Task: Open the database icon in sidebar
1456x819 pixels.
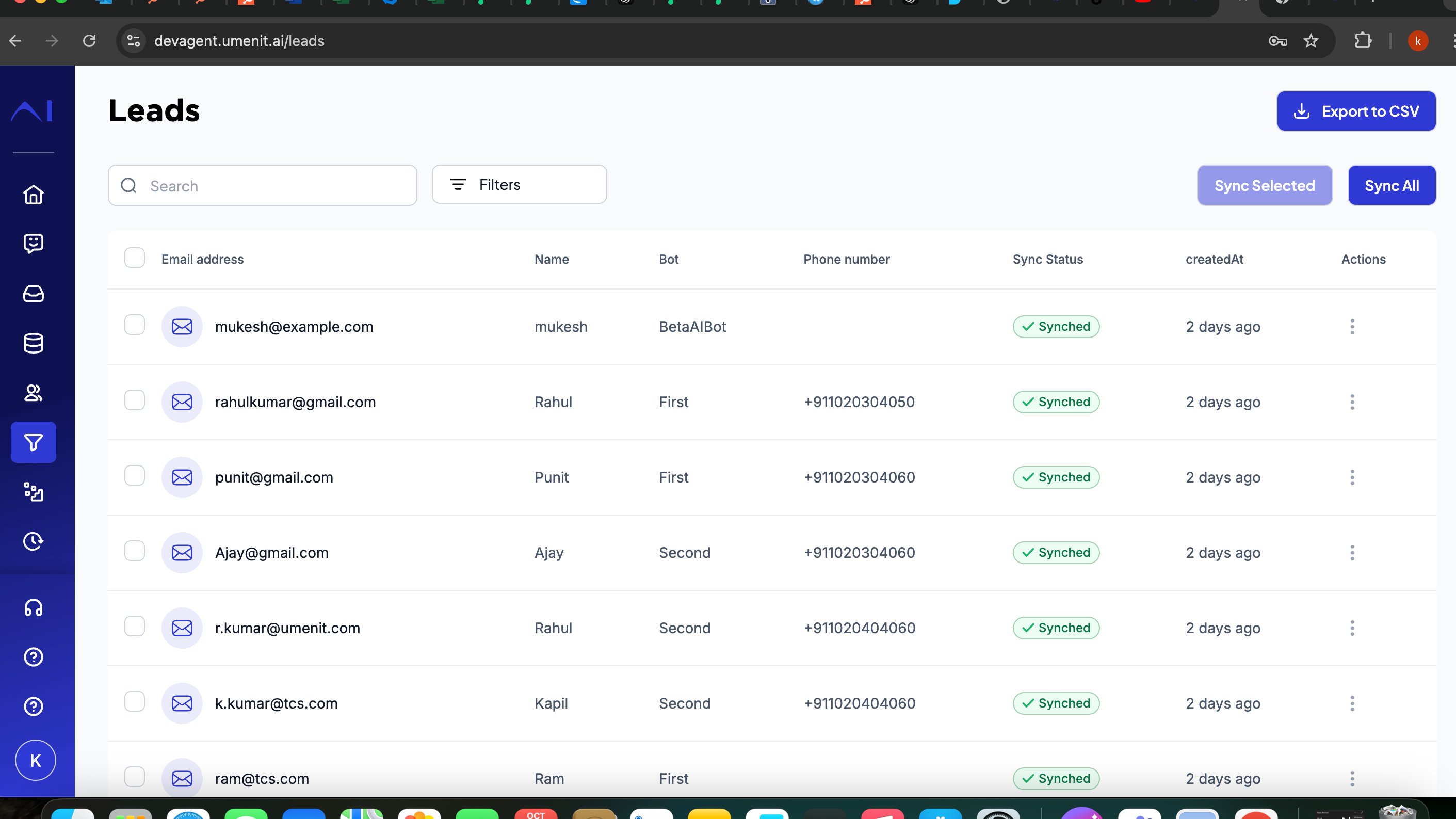Action: coord(34,343)
